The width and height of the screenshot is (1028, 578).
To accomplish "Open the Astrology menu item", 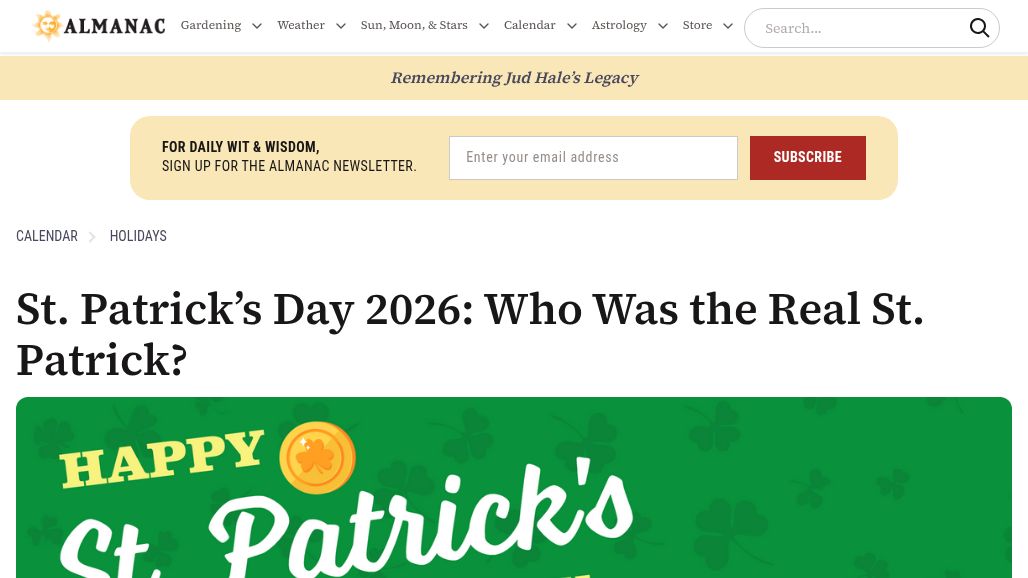I will pyautogui.click(x=619, y=26).
